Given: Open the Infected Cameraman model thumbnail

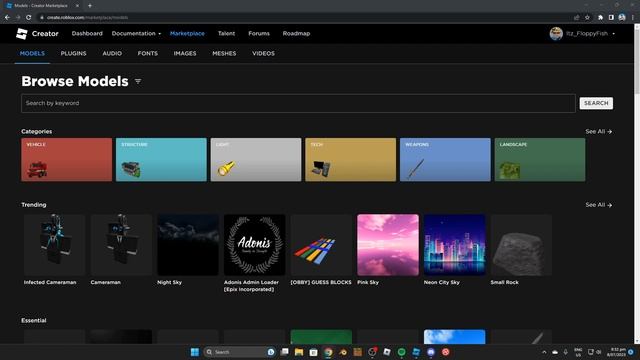Looking at the screenshot, I should click(54, 245).
